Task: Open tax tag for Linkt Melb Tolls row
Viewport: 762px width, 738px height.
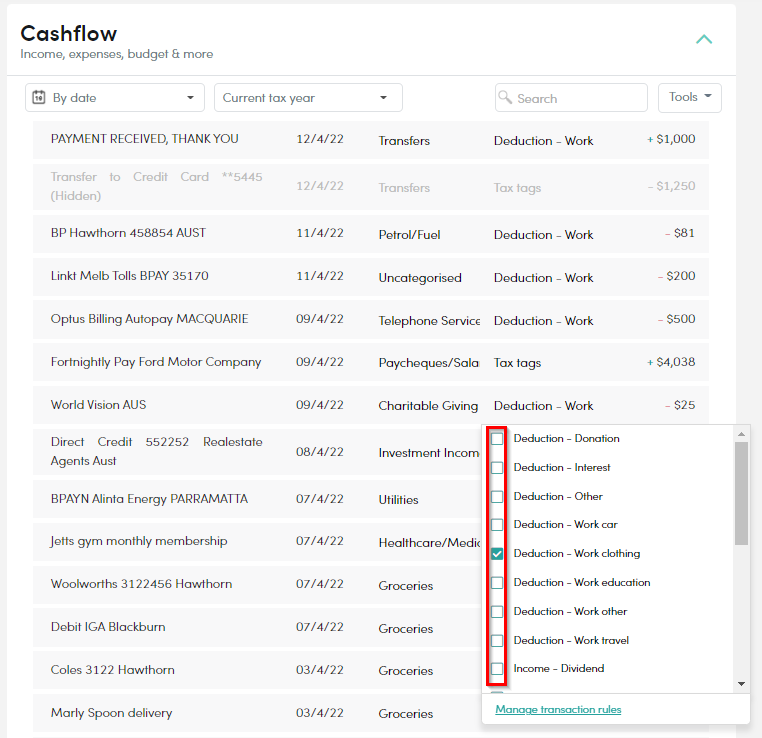Action: click(x=543, y=277)
